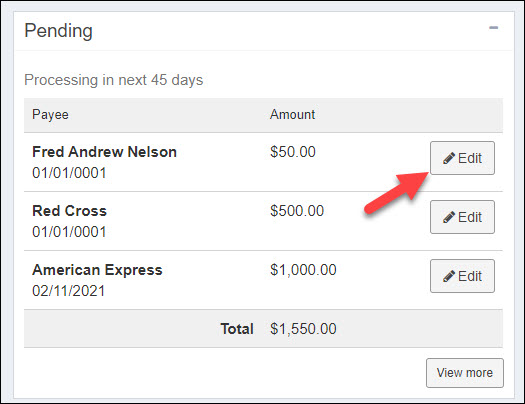This screenshot has height=404, width=525.
Task: Click the Total $1,550.00 value
Action: tap(303, 329)
